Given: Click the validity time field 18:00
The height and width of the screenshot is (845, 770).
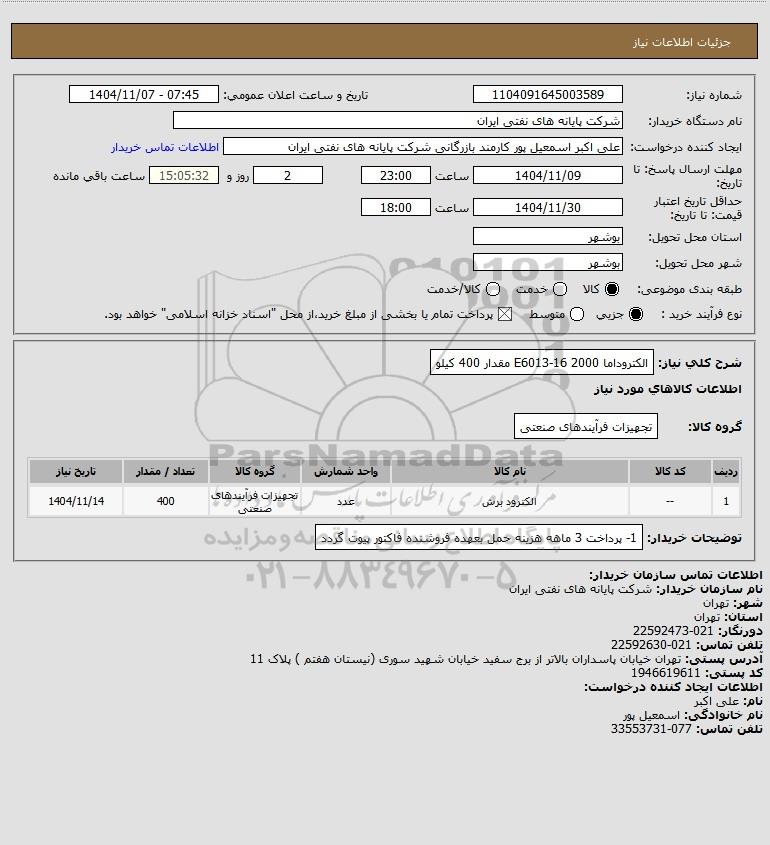Looking at the screenshot, I should click(396, 207).
